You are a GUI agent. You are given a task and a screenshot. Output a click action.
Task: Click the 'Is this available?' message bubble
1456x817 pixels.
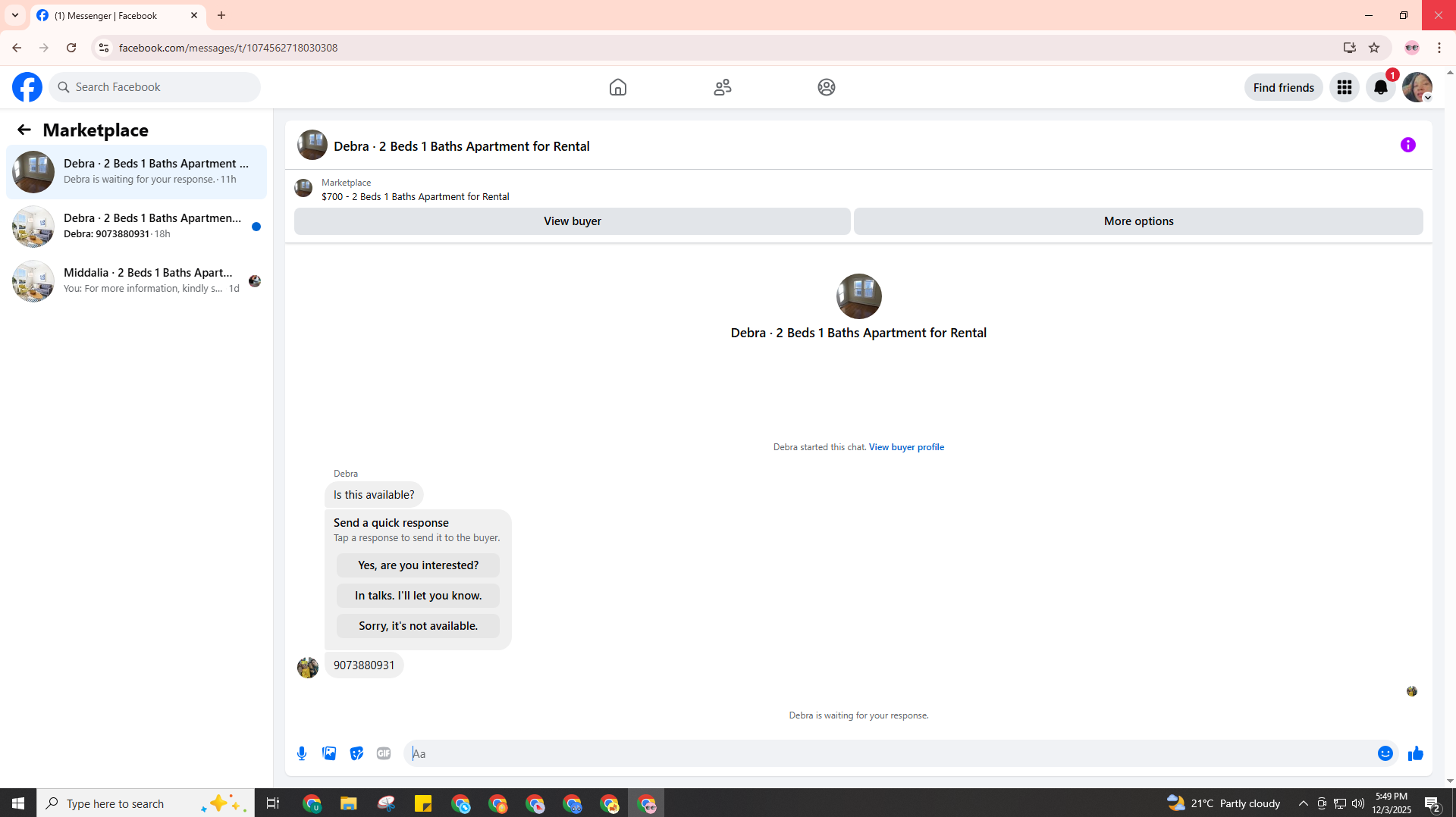374,495
